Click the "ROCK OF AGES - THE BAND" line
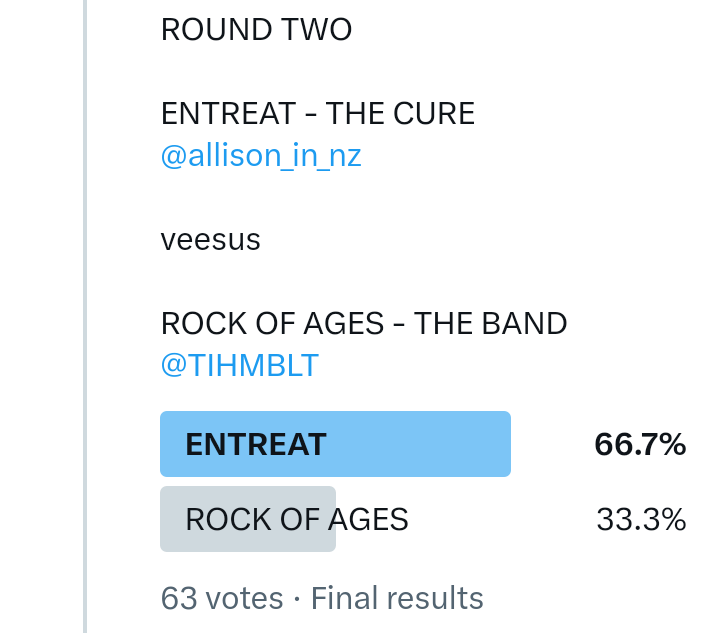This screenshot has width=720, height=633. (364, 324)
